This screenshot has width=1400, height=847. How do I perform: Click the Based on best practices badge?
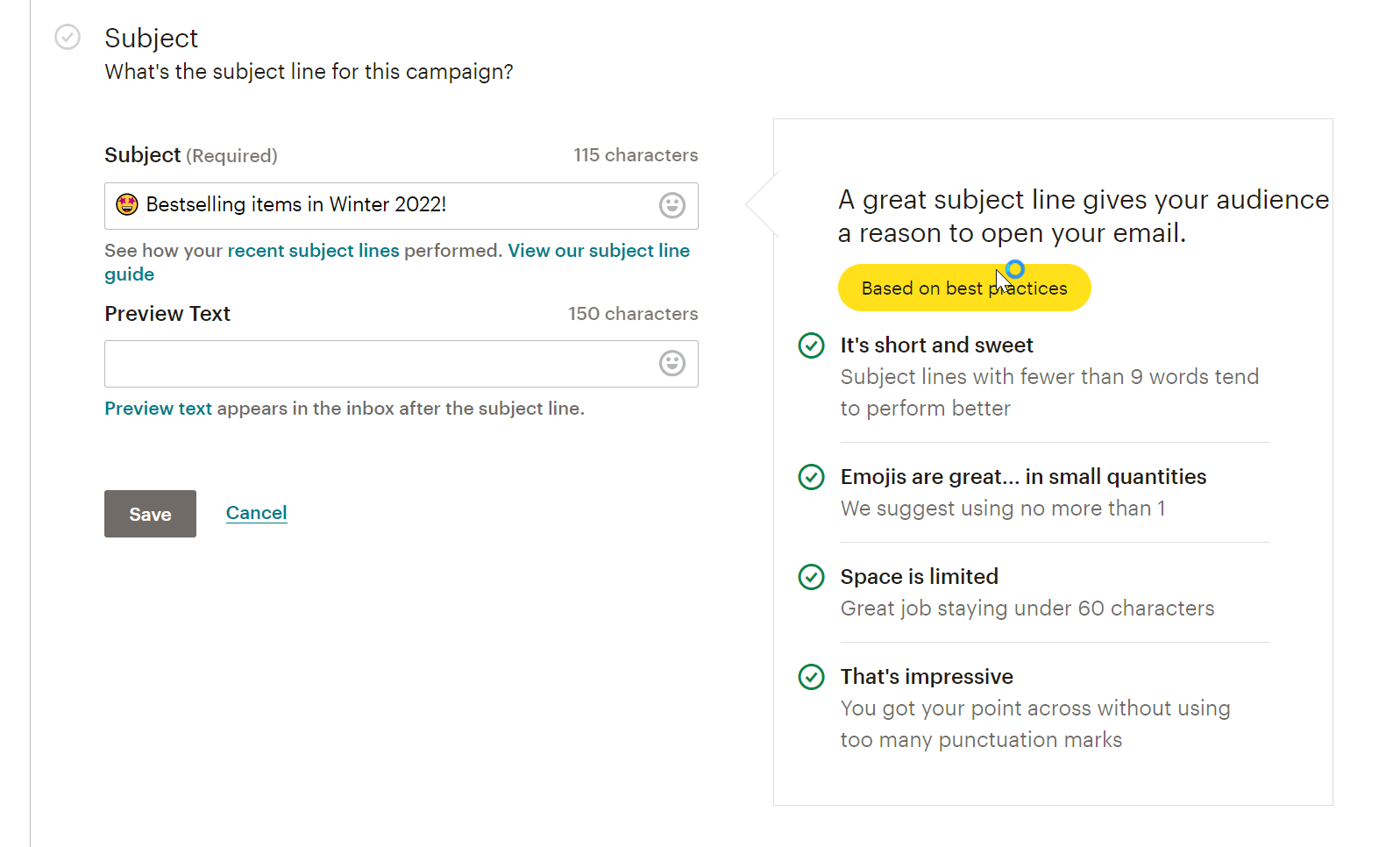tap(963, 288)
